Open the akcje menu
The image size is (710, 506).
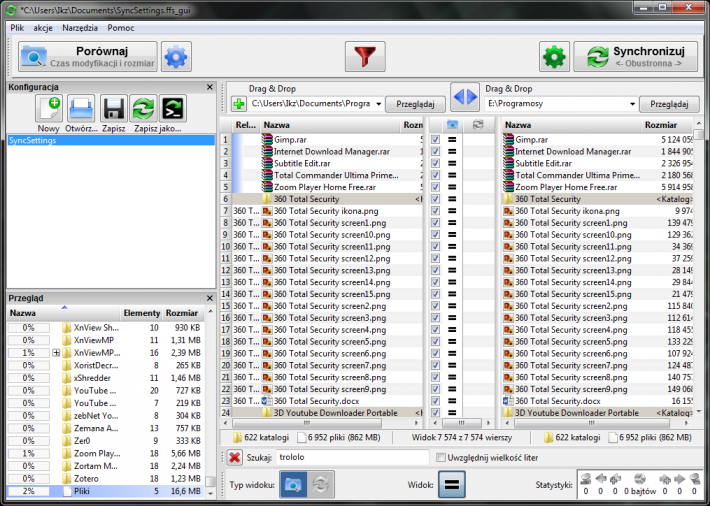point(43,28)
